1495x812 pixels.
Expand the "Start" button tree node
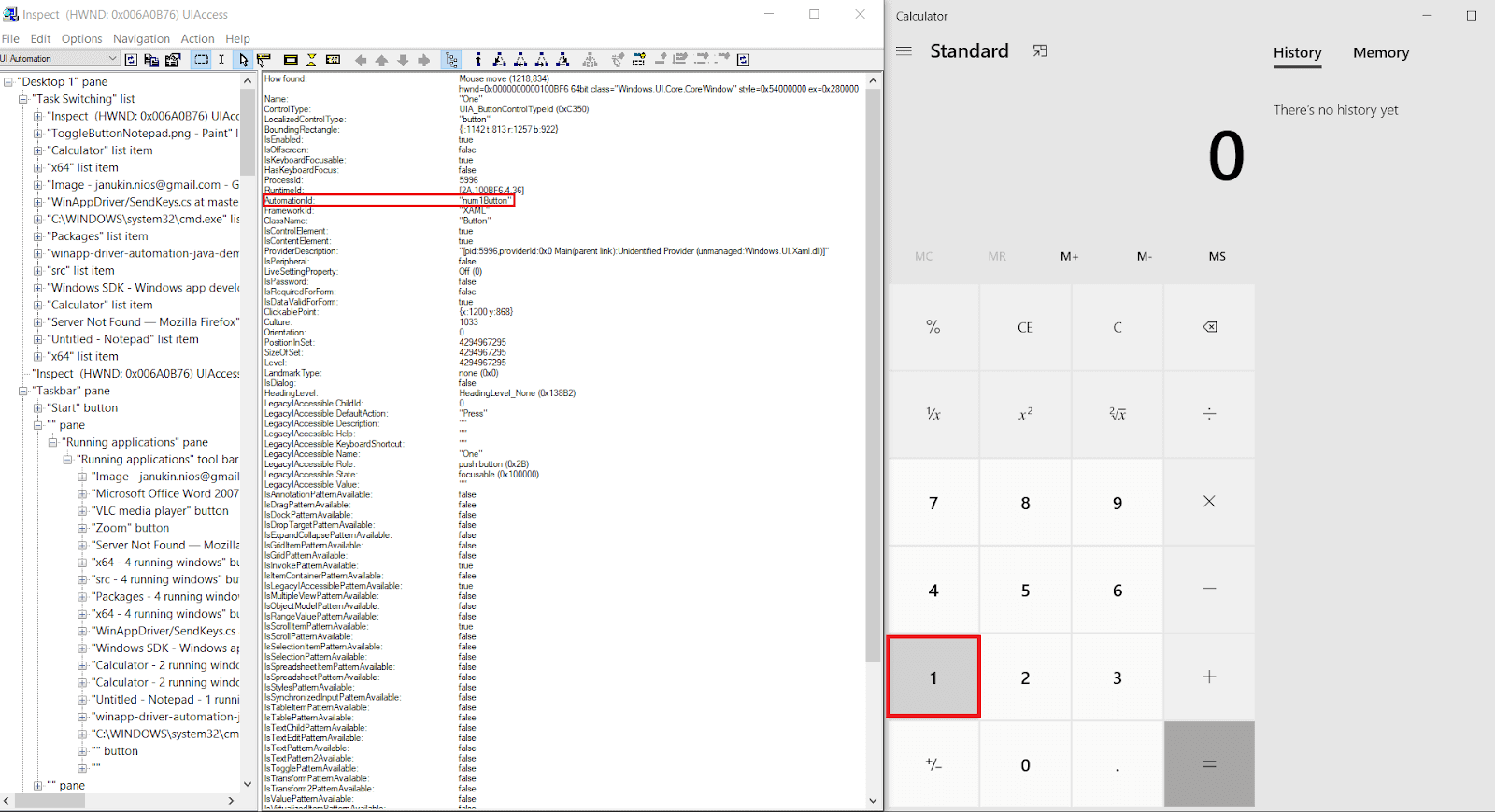tap(38, 408)
